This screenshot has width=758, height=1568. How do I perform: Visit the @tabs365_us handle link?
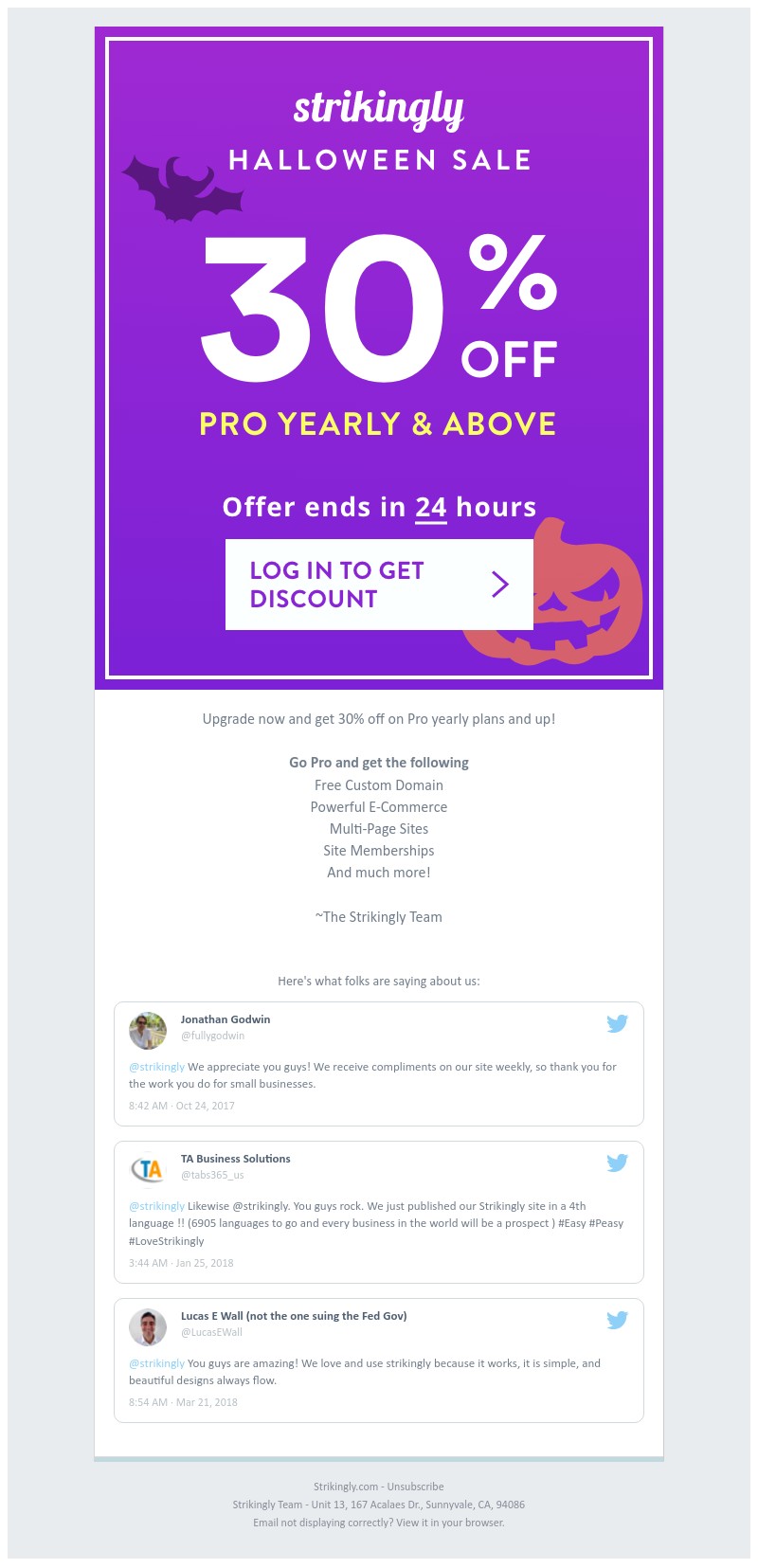click(212, 1175)
